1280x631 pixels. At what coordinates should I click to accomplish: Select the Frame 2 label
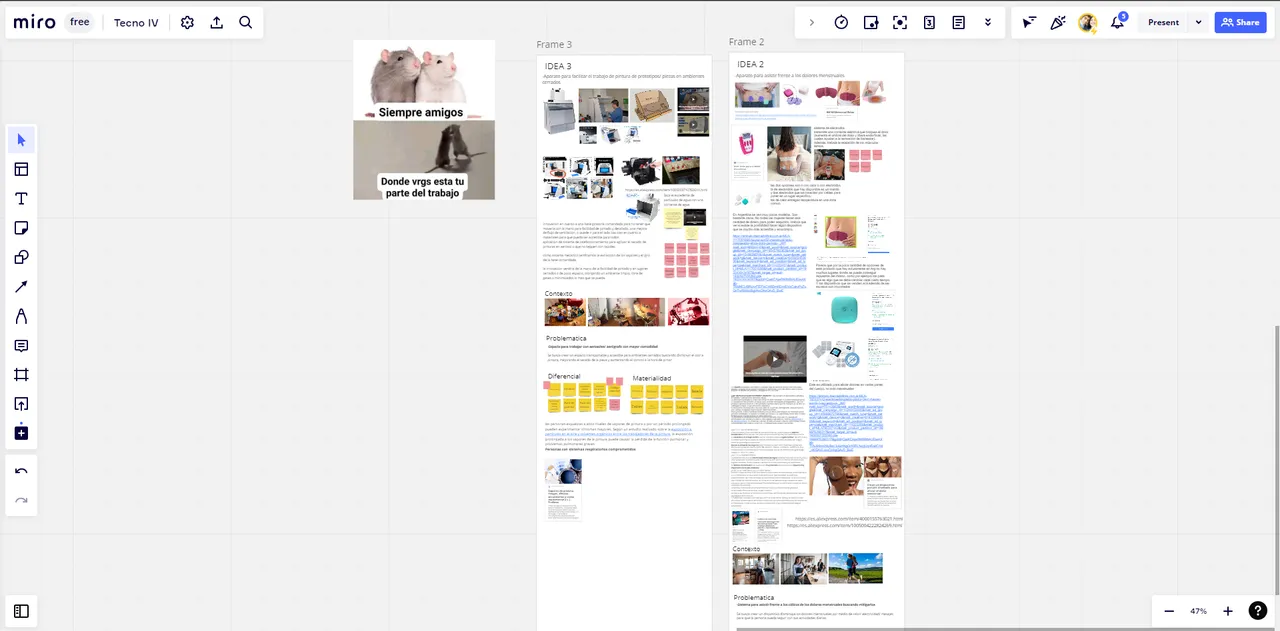(x=747, y=42)
